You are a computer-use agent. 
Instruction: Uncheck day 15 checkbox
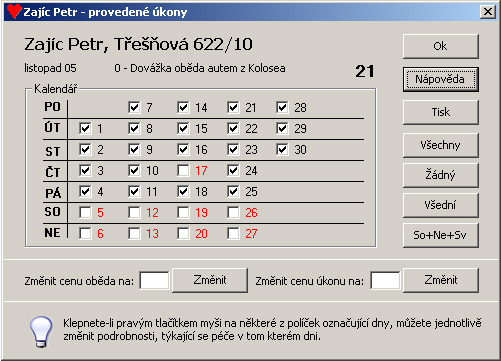tap(183, 128)
